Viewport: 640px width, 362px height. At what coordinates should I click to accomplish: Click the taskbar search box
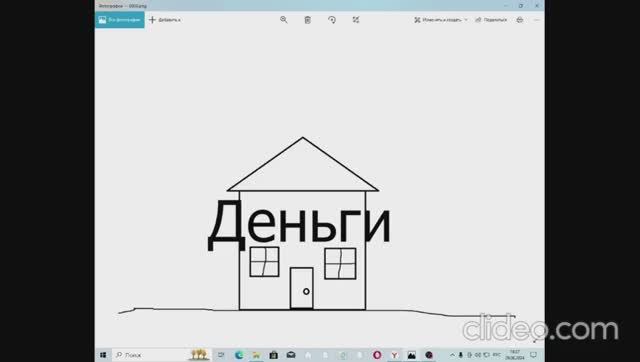pyautogui.click(x=161, y=355)
